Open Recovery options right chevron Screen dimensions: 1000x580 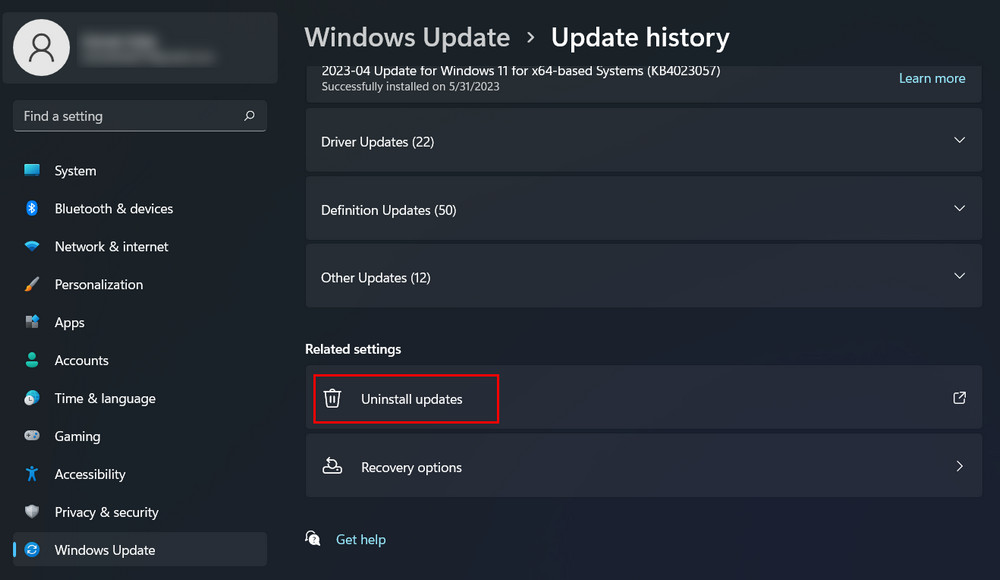(x=959, y=466)
